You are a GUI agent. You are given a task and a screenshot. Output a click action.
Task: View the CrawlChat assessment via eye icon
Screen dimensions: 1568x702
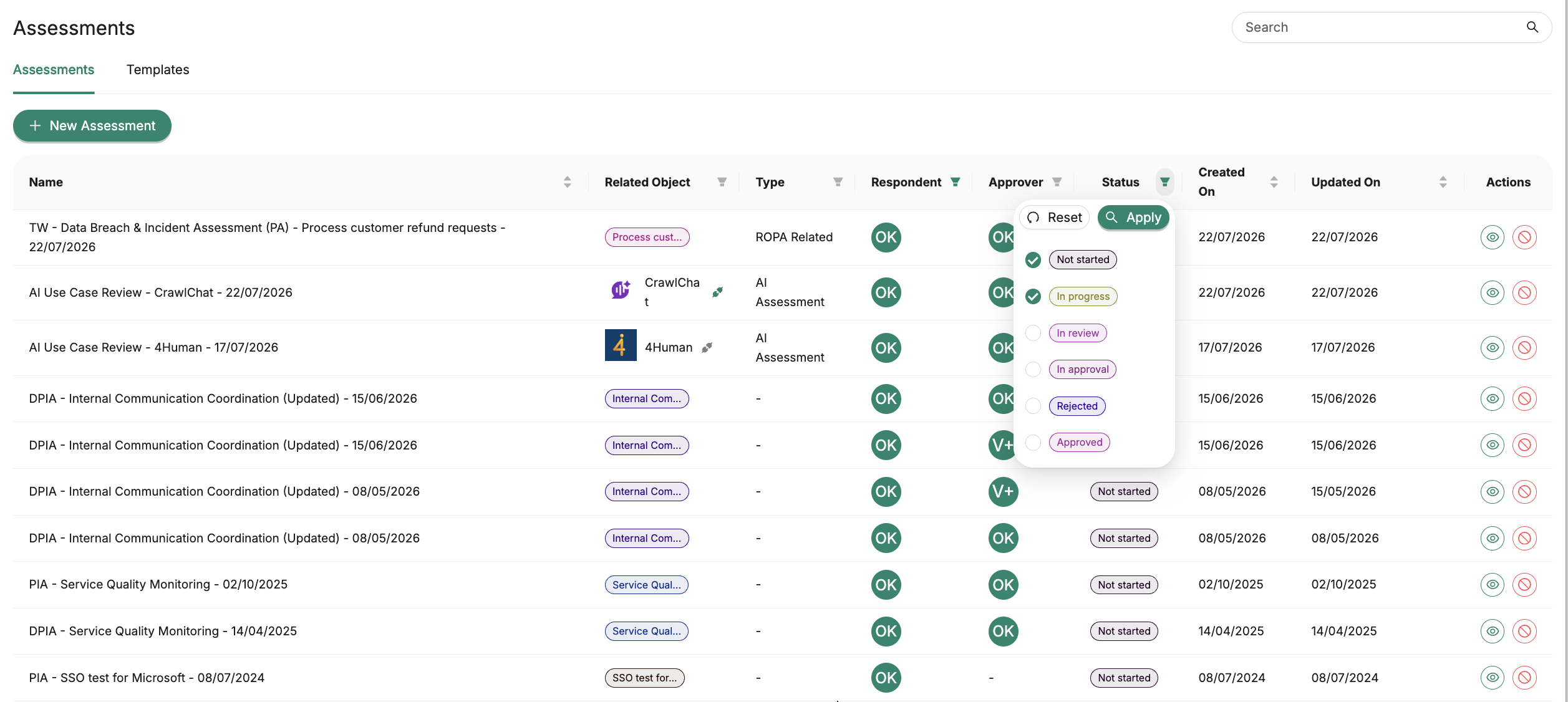pyautogui.click(x=1492, y=292)
